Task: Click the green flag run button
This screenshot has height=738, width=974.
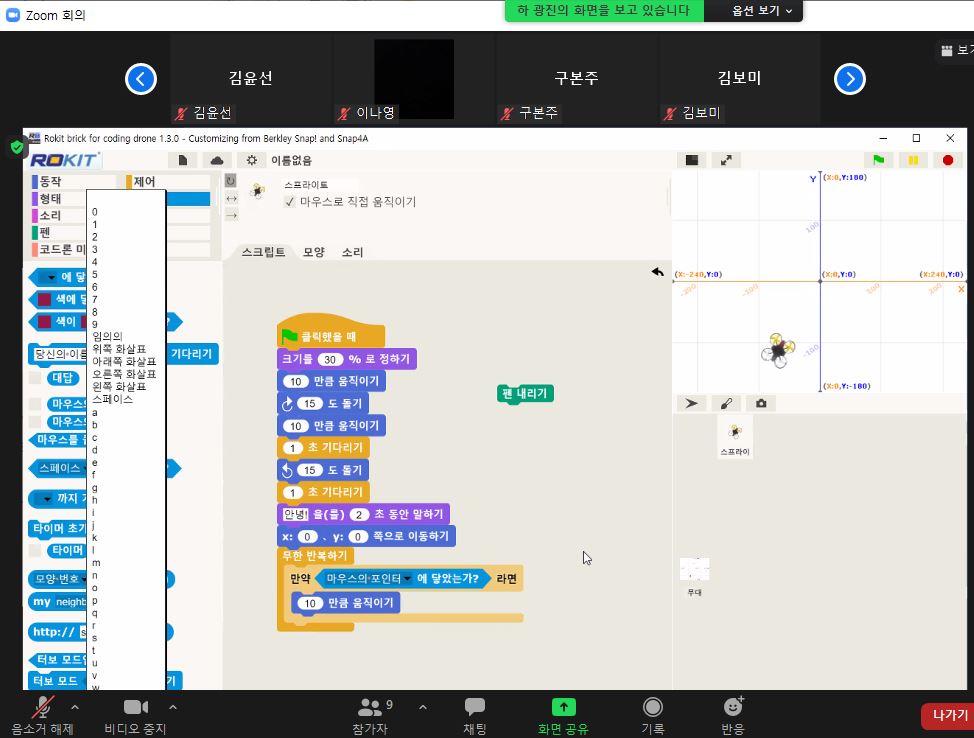Action: (878, 160)
